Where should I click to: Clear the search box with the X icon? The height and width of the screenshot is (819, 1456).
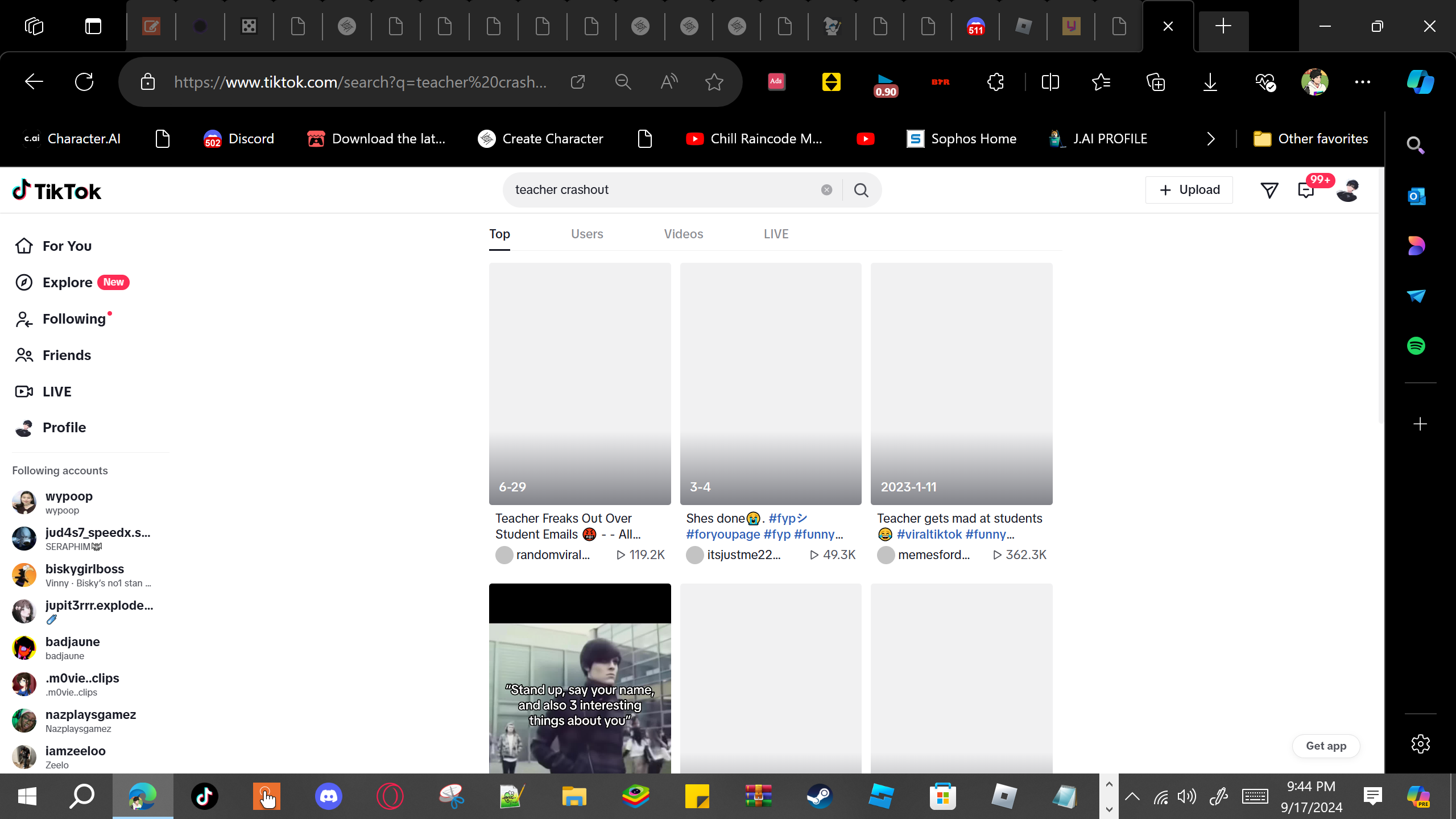(826, 190)
